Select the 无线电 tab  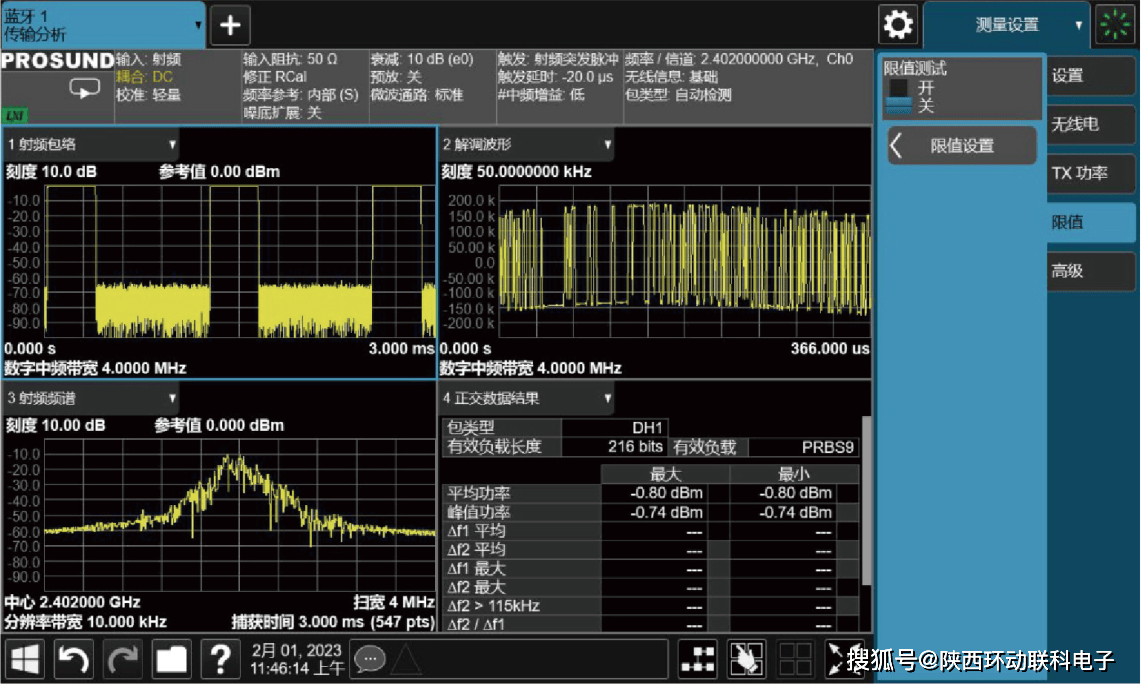1090,125
